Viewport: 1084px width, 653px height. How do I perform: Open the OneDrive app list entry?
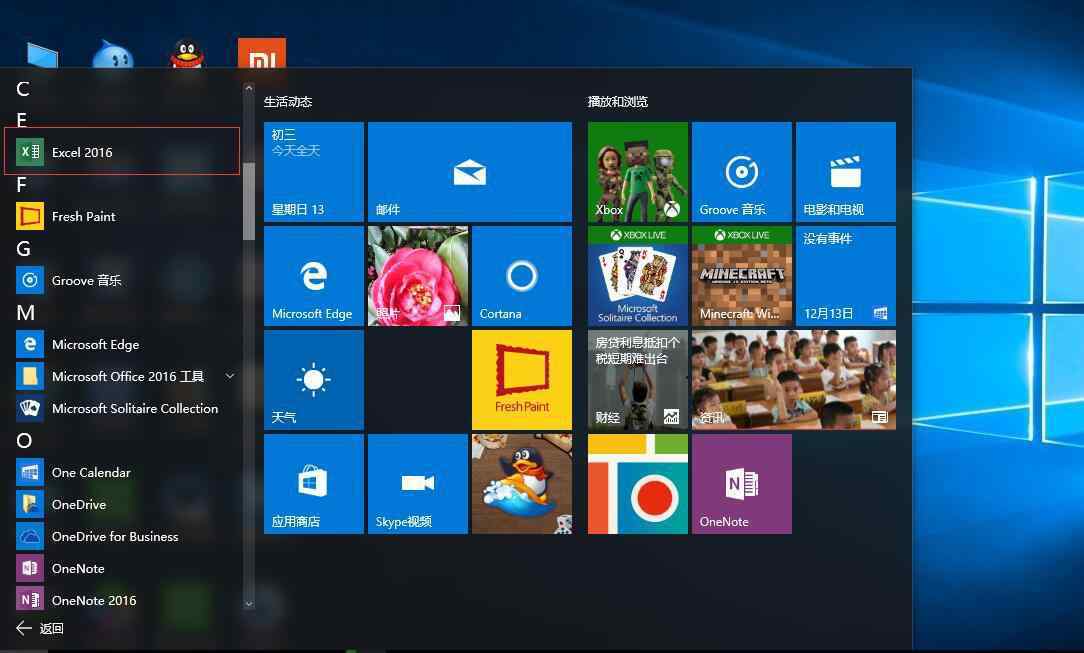point(122,504)
